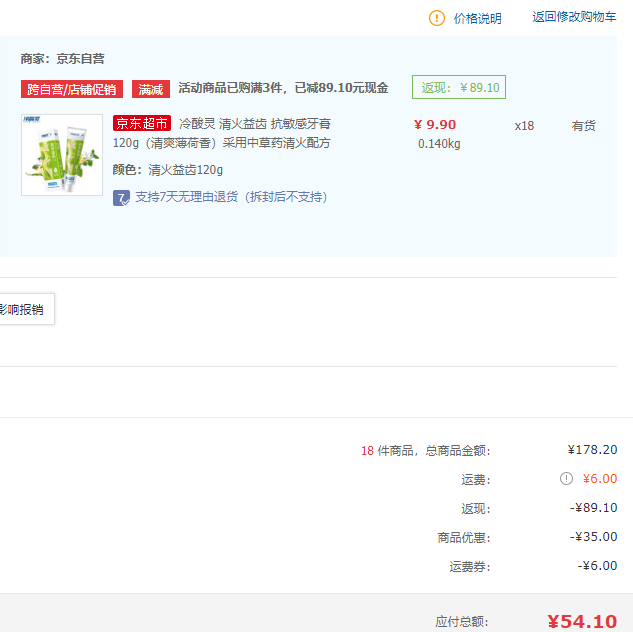The height and width of the screenshot is (632, 633).
Task: Click the ¥9.90 unit price
Action: 435,125
